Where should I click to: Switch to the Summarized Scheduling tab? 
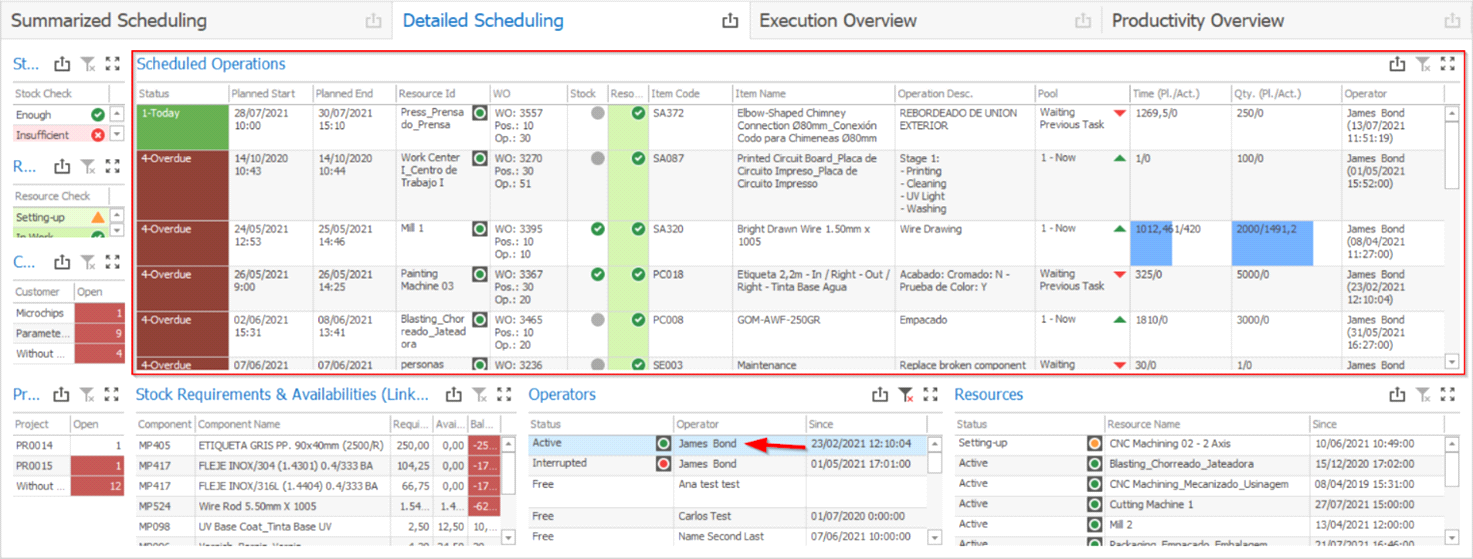pos(109,21)
